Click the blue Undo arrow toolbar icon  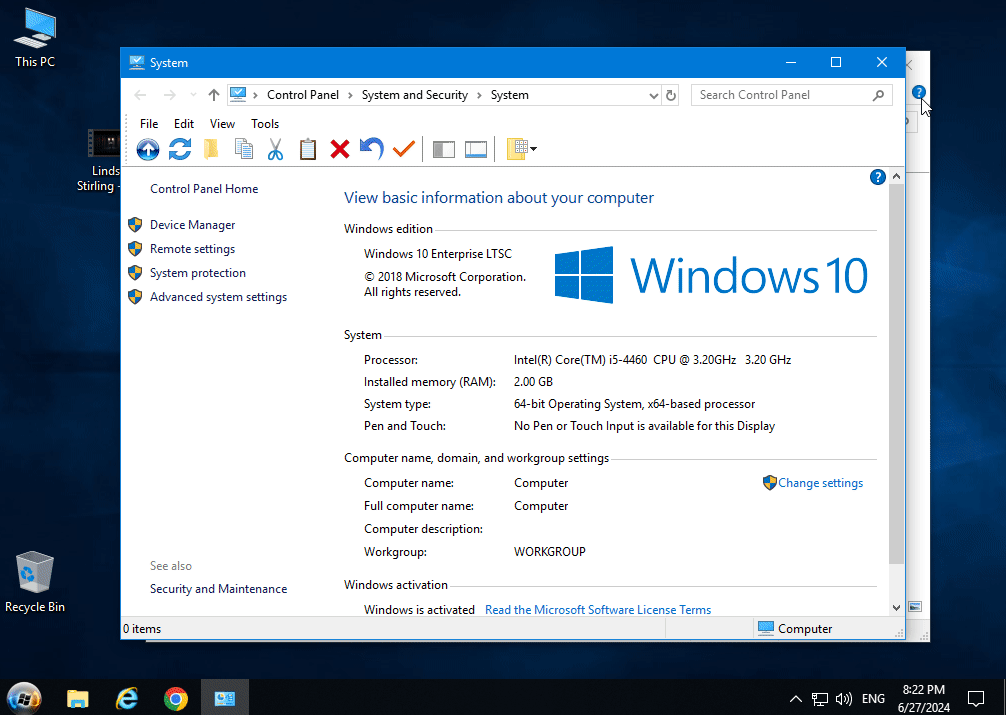pyautogui.click(x=371, y=149)
